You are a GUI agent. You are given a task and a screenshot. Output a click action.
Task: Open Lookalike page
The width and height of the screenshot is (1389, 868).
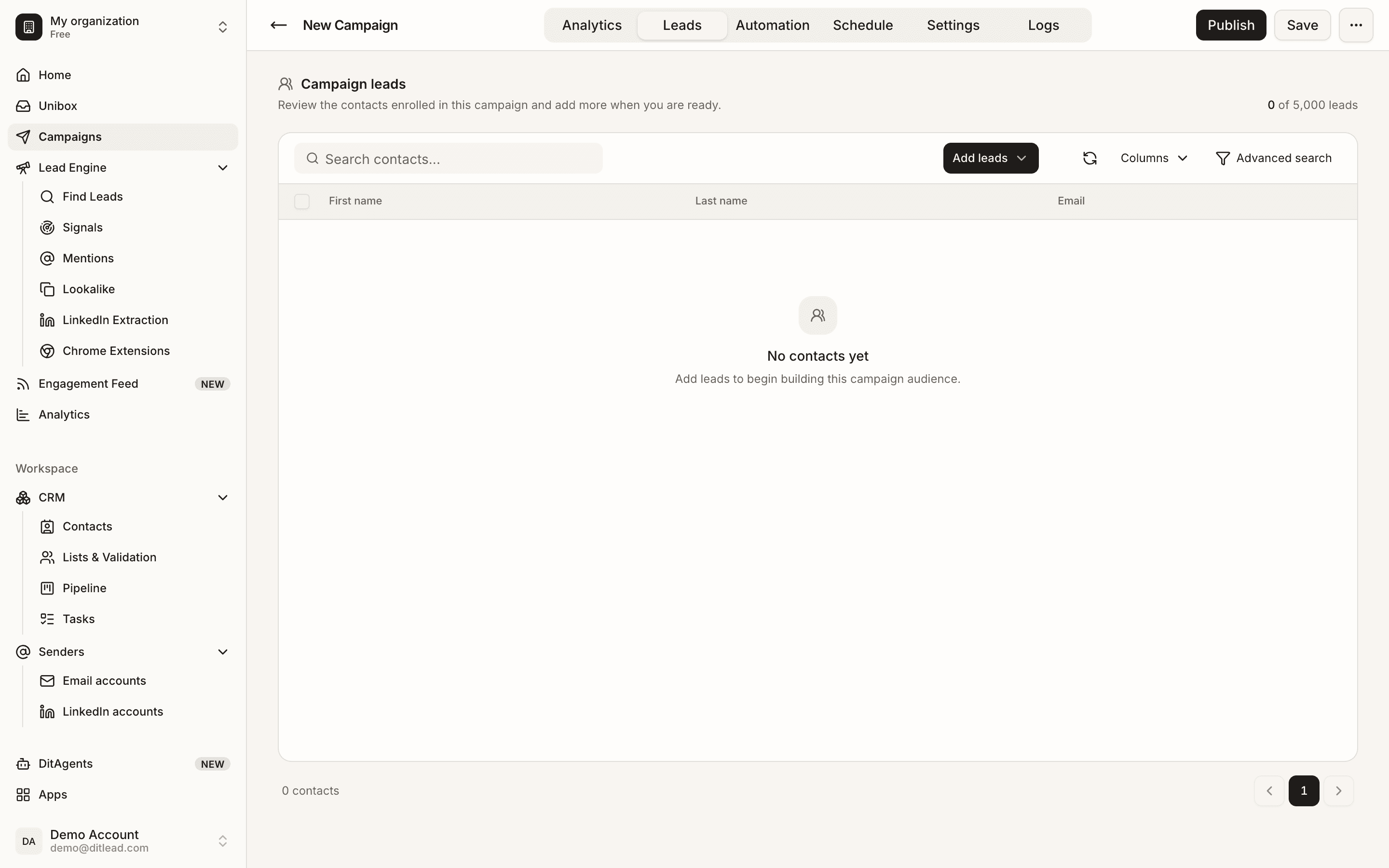pyautogui.click(x=134, y=289)
